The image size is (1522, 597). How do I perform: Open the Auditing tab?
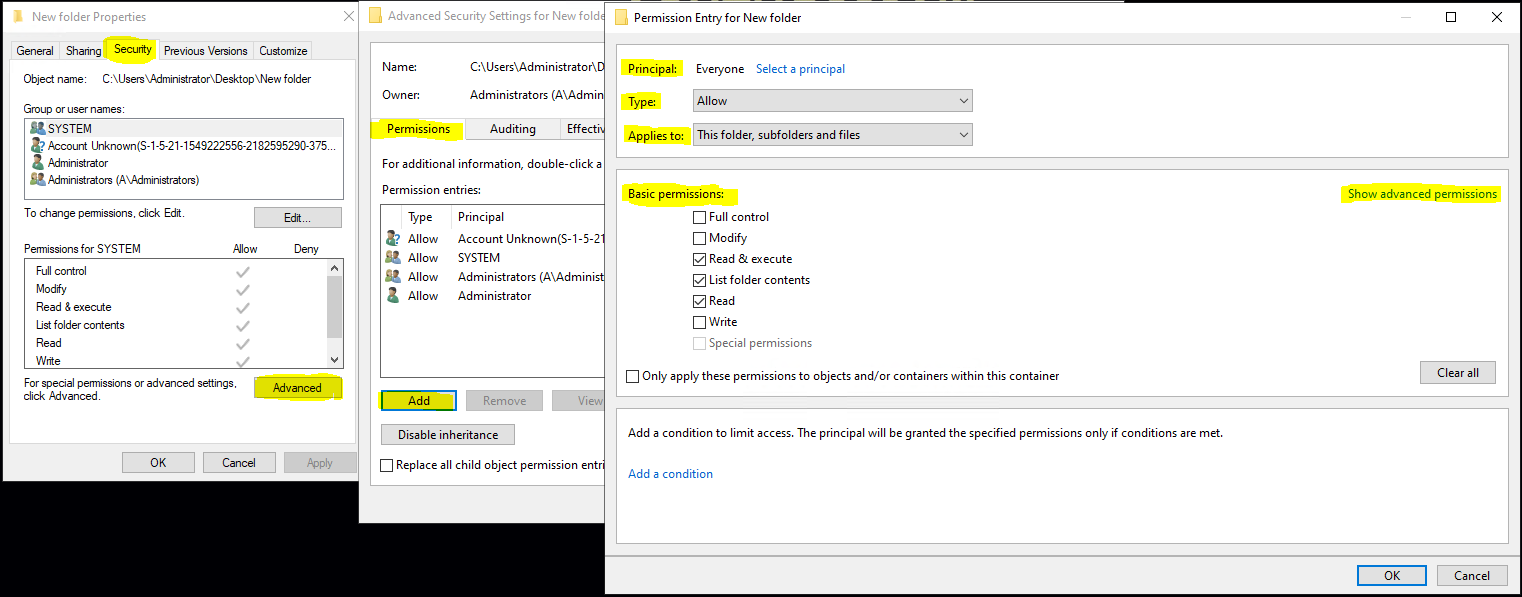pyautogui.click(x=513, y=128)
